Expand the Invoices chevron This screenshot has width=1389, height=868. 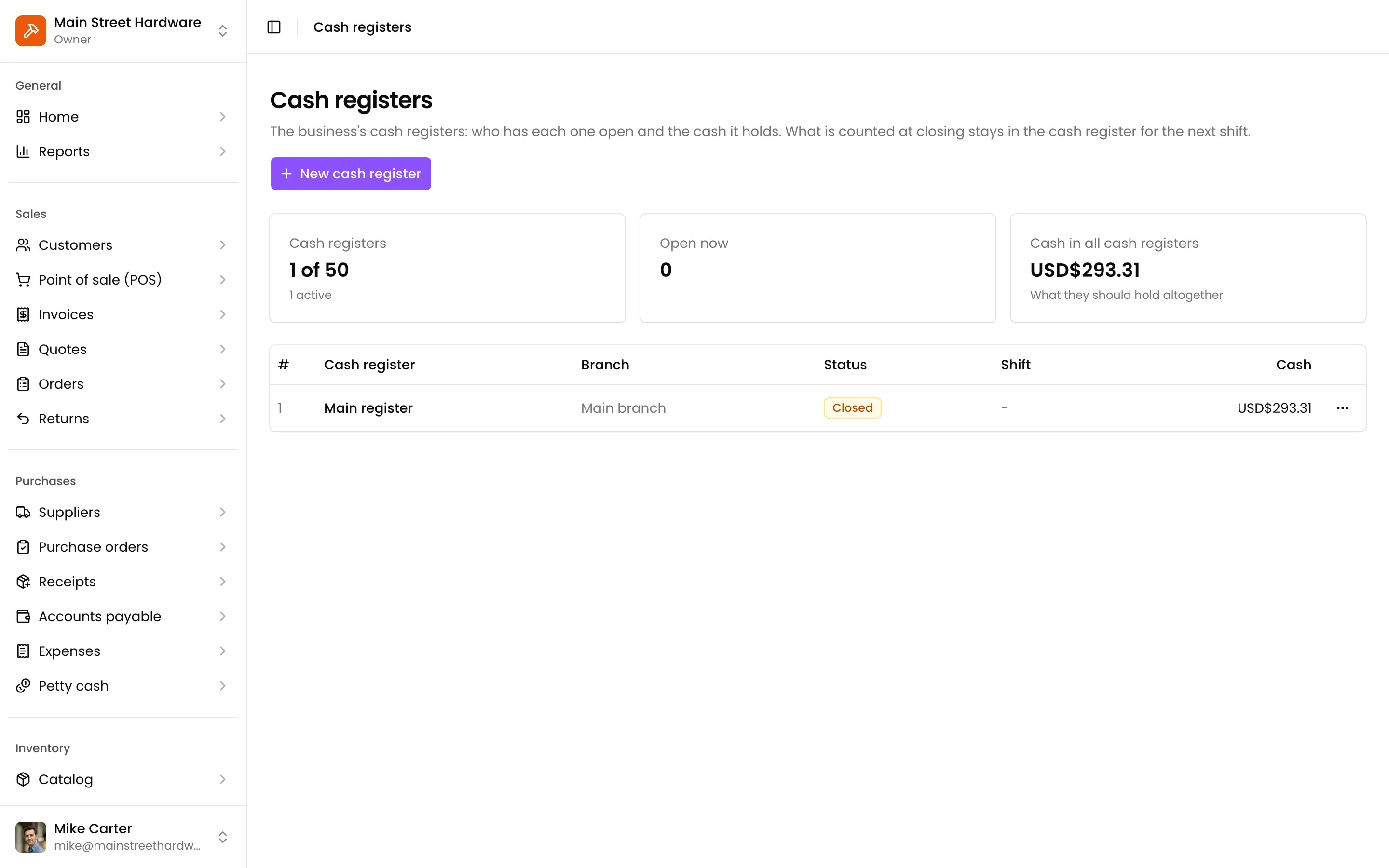pyautogui.click(x=223, y=314)
